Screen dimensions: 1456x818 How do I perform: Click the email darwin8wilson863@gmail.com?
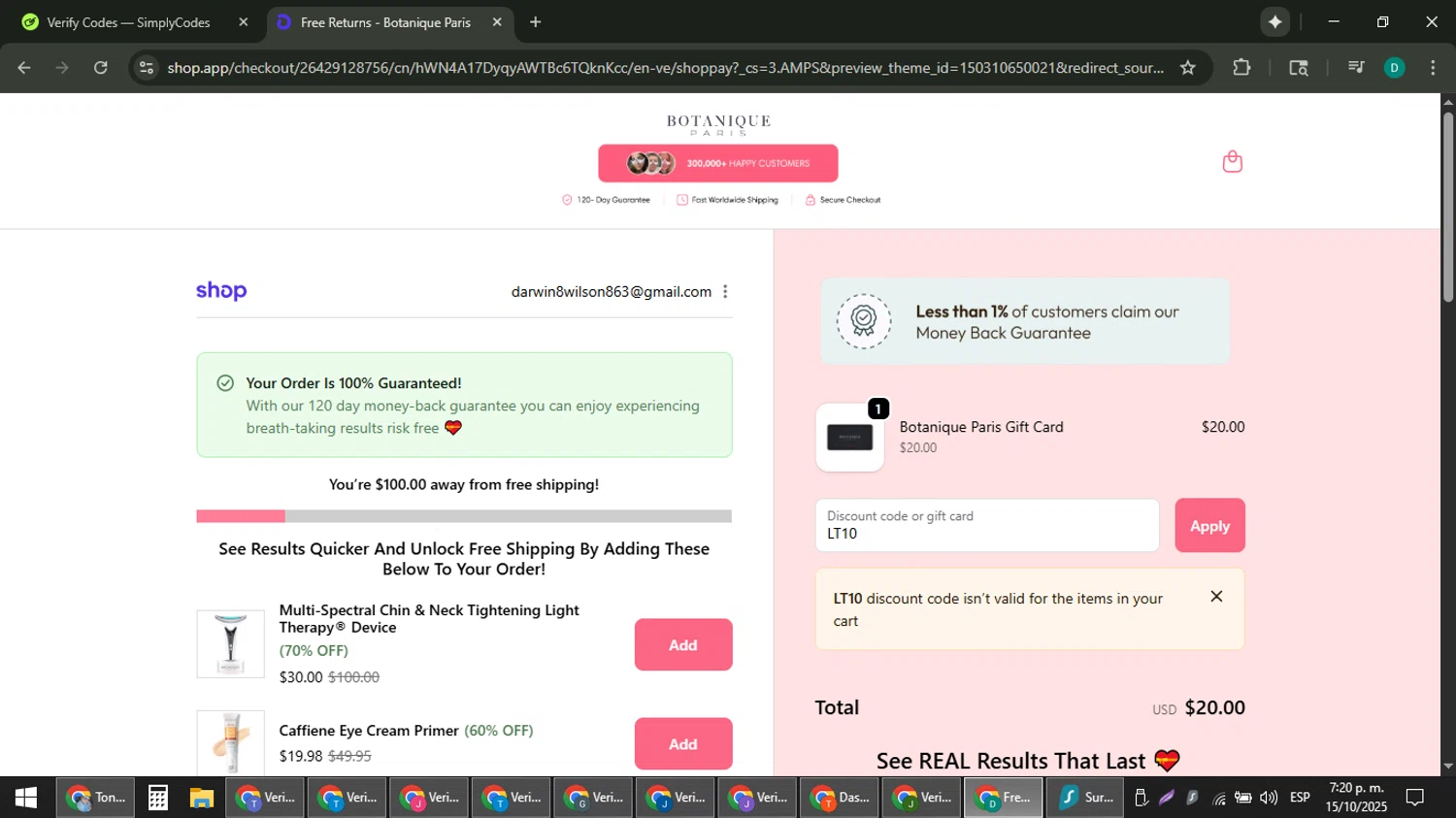pos(612,292)
